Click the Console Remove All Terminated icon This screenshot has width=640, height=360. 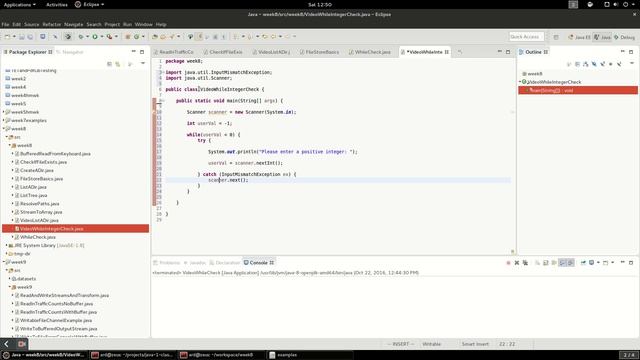(x=525, y=263)
